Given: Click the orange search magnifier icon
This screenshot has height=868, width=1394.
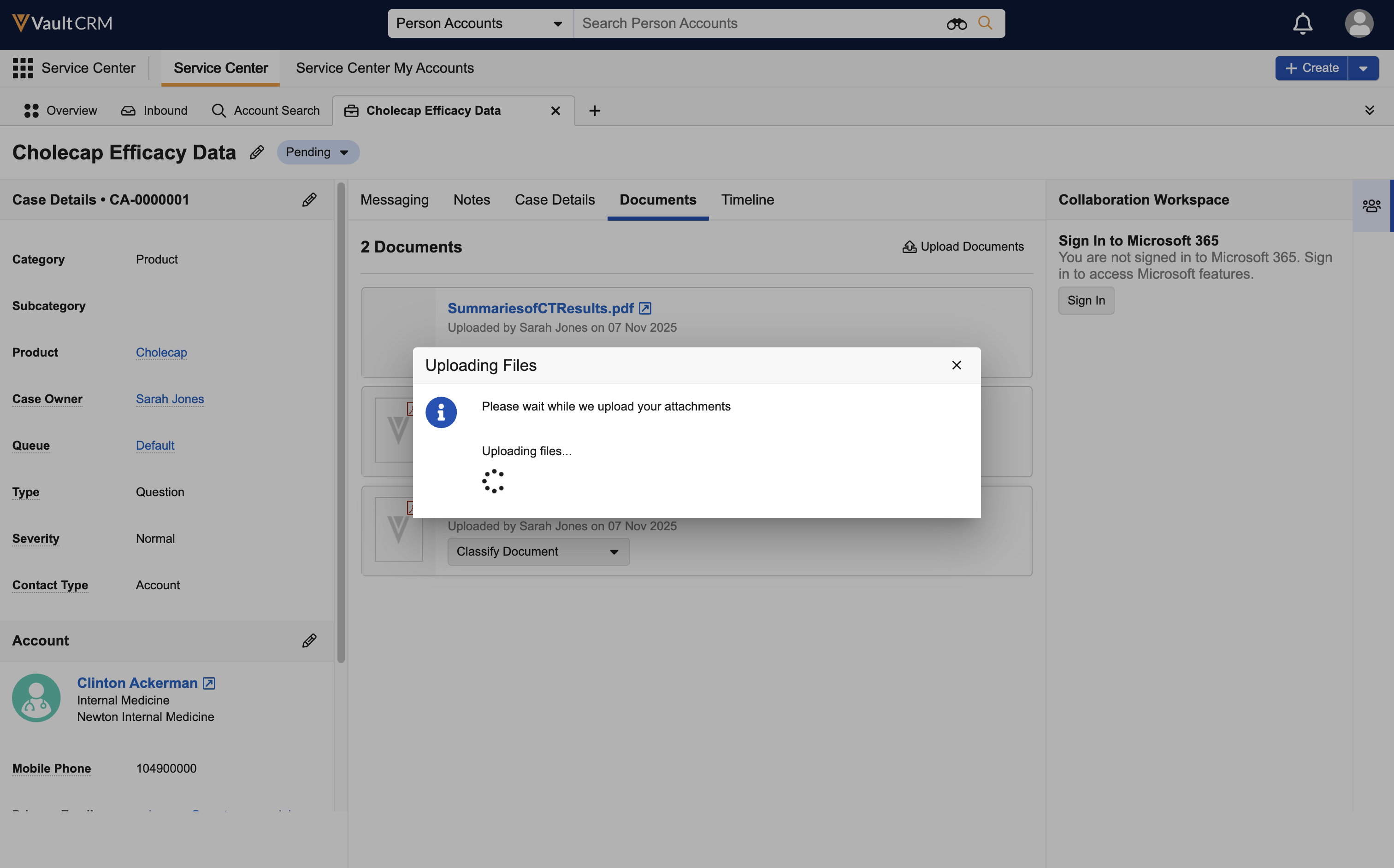Looking at the screenshot, I should [x=985, y=23].
